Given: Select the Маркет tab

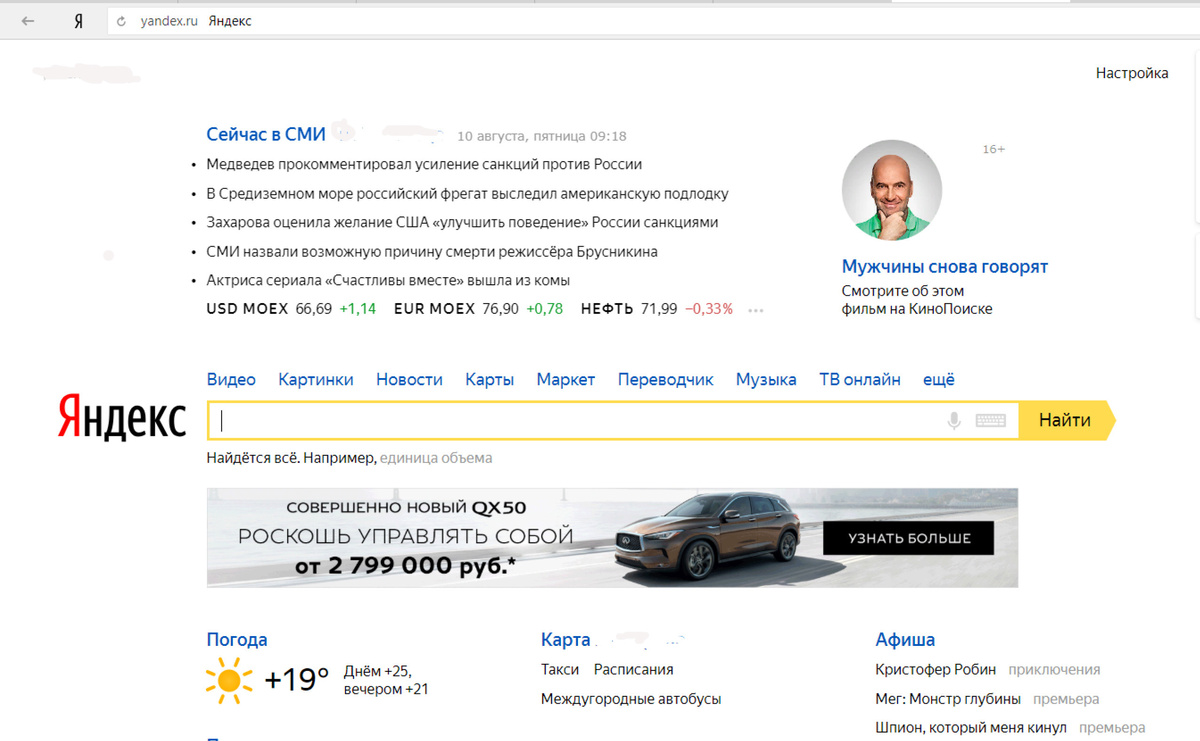Looking at the screenshot, I should coord(566,379).
